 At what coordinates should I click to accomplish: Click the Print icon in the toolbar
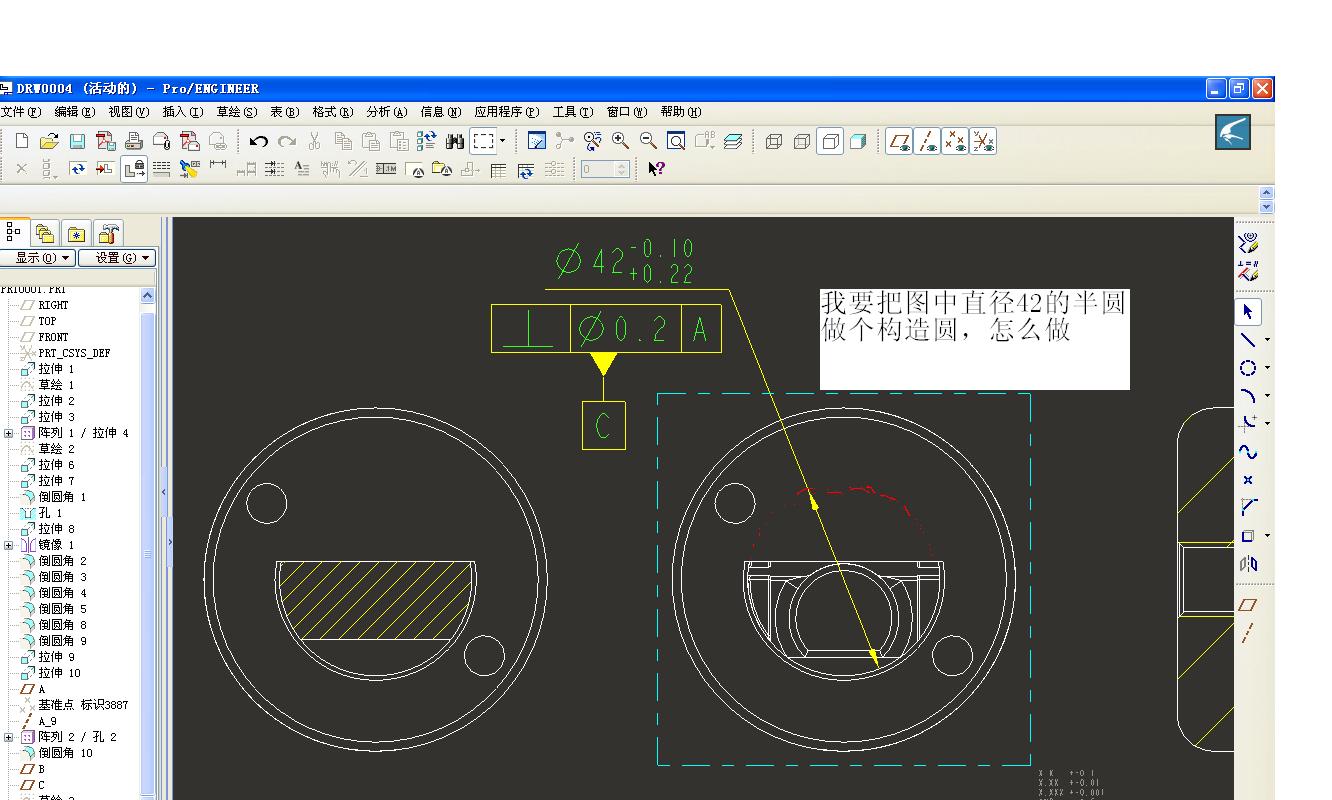click(x=133, y=141)
